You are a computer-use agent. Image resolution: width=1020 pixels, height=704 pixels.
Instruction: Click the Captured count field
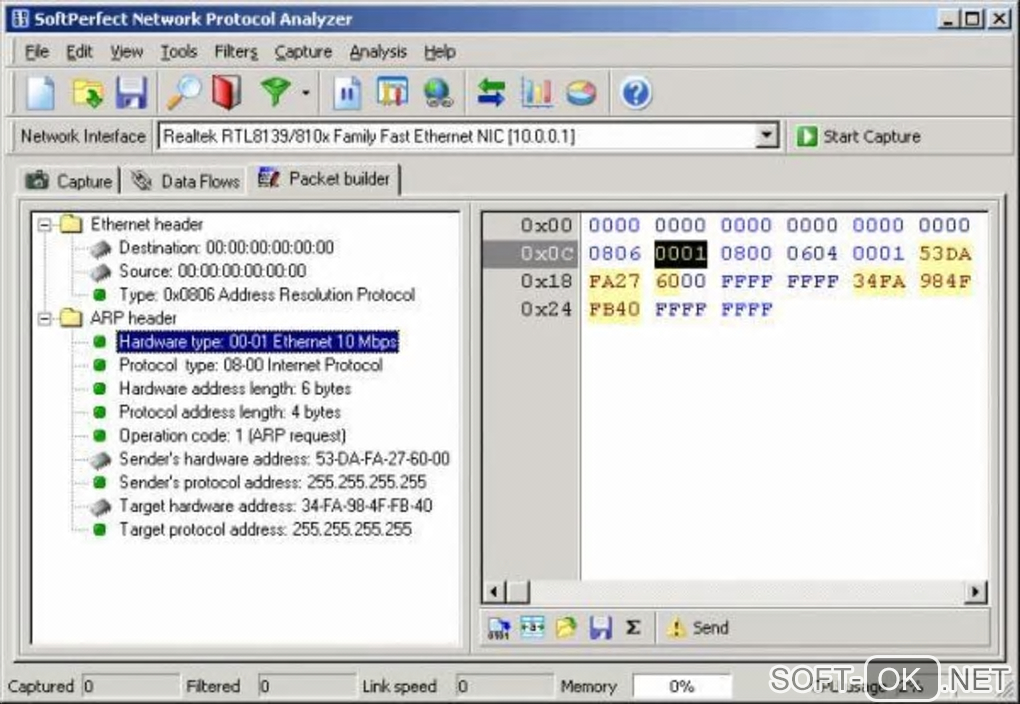(x=130, y=686)
